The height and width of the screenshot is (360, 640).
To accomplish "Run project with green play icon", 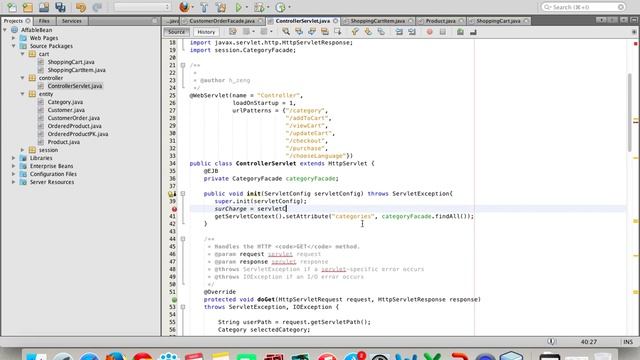I will tap(239, 7).
